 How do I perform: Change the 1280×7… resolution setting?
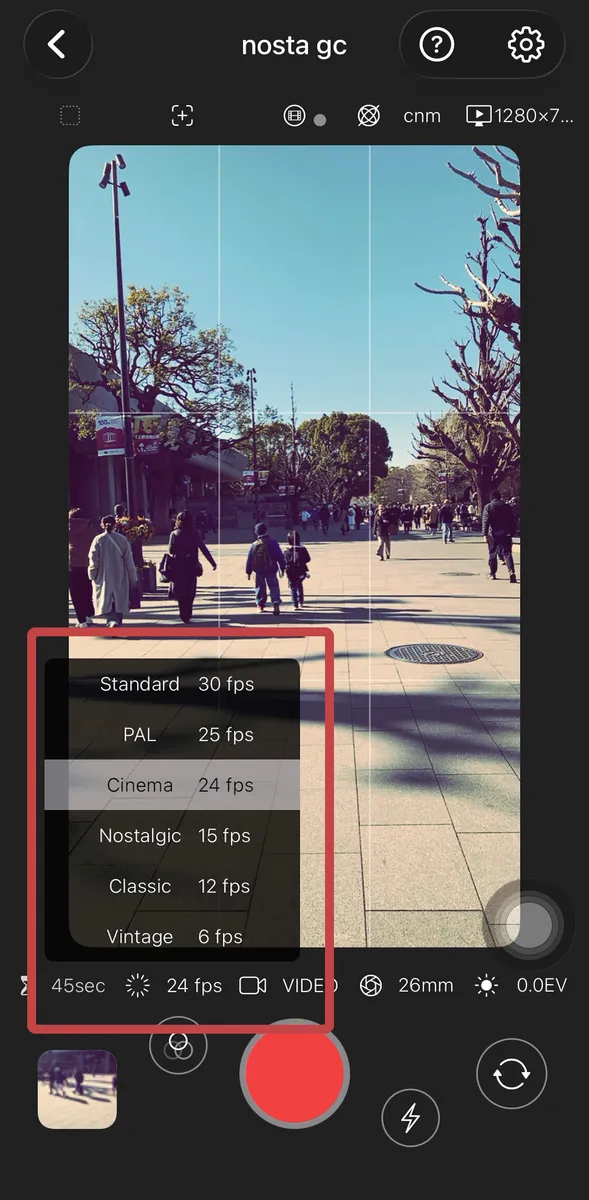521,116
